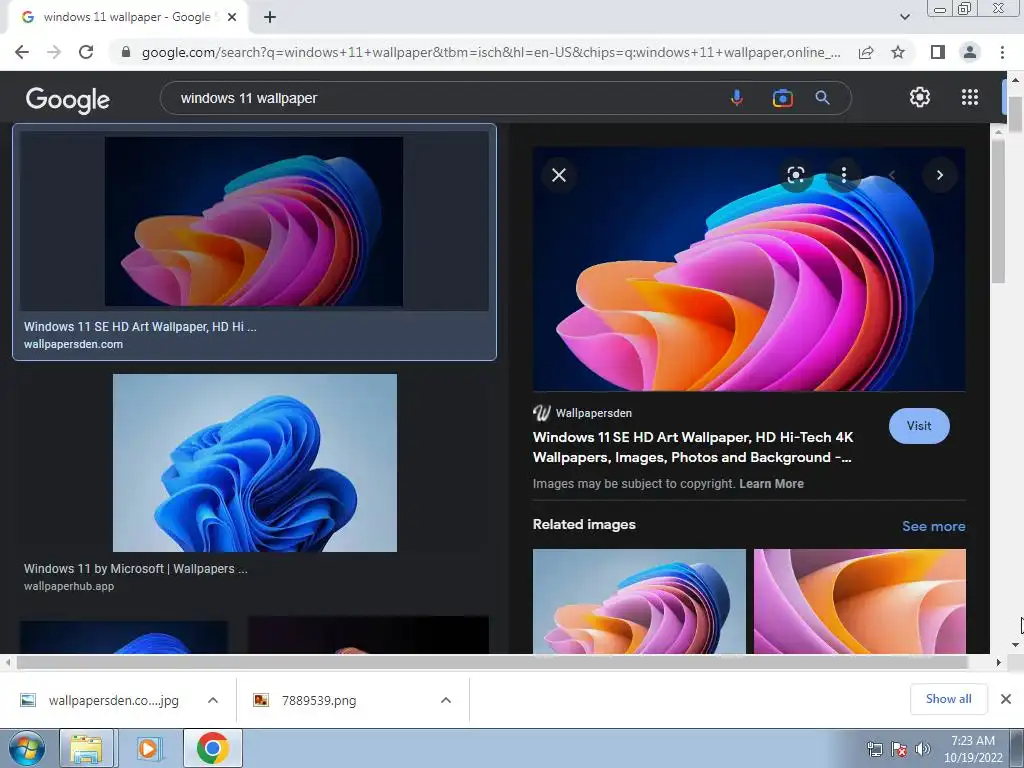See more related images
This screenshot has height=768, width=1024.
[933, 526]
